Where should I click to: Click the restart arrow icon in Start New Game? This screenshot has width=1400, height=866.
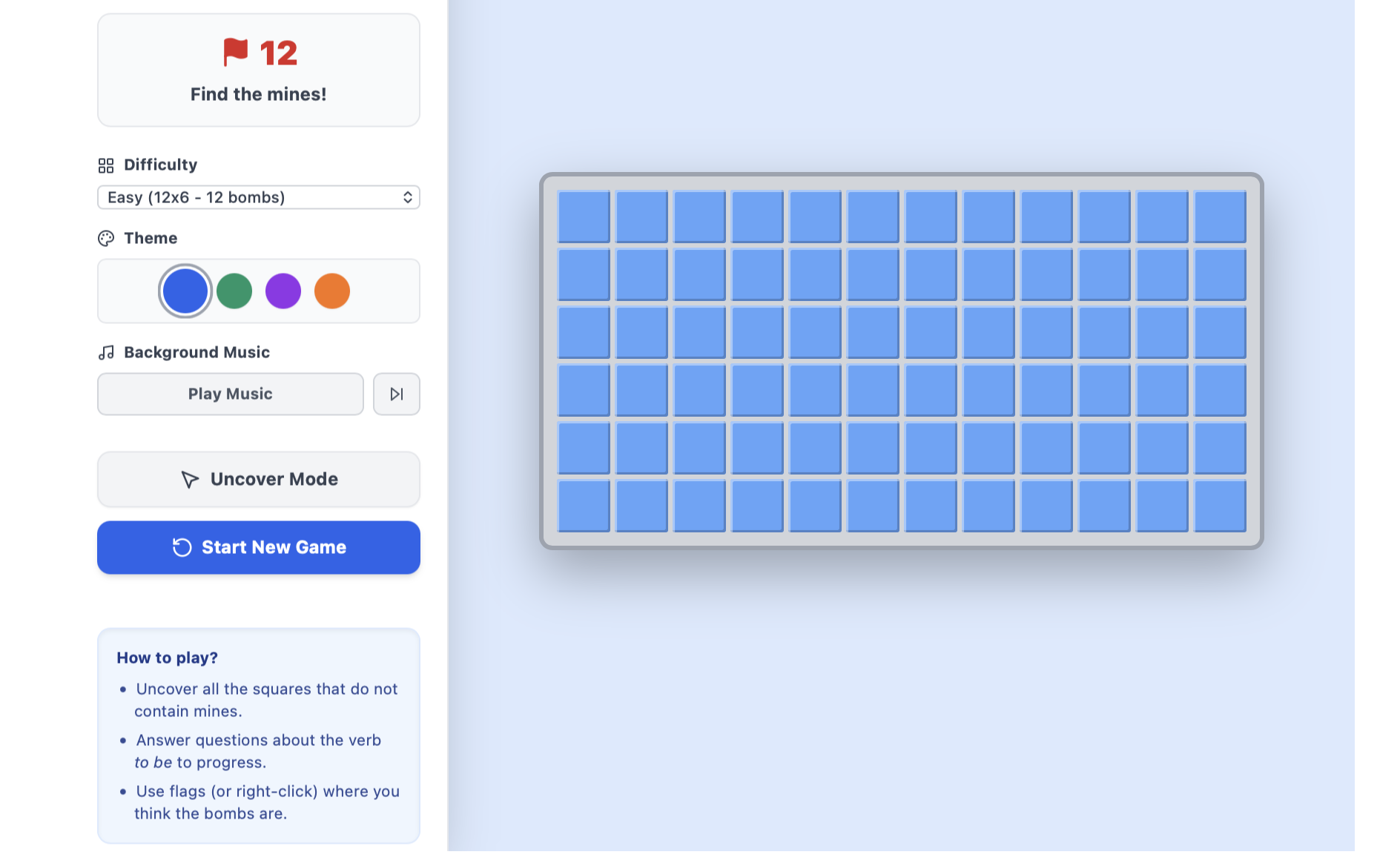pos(182,547)
